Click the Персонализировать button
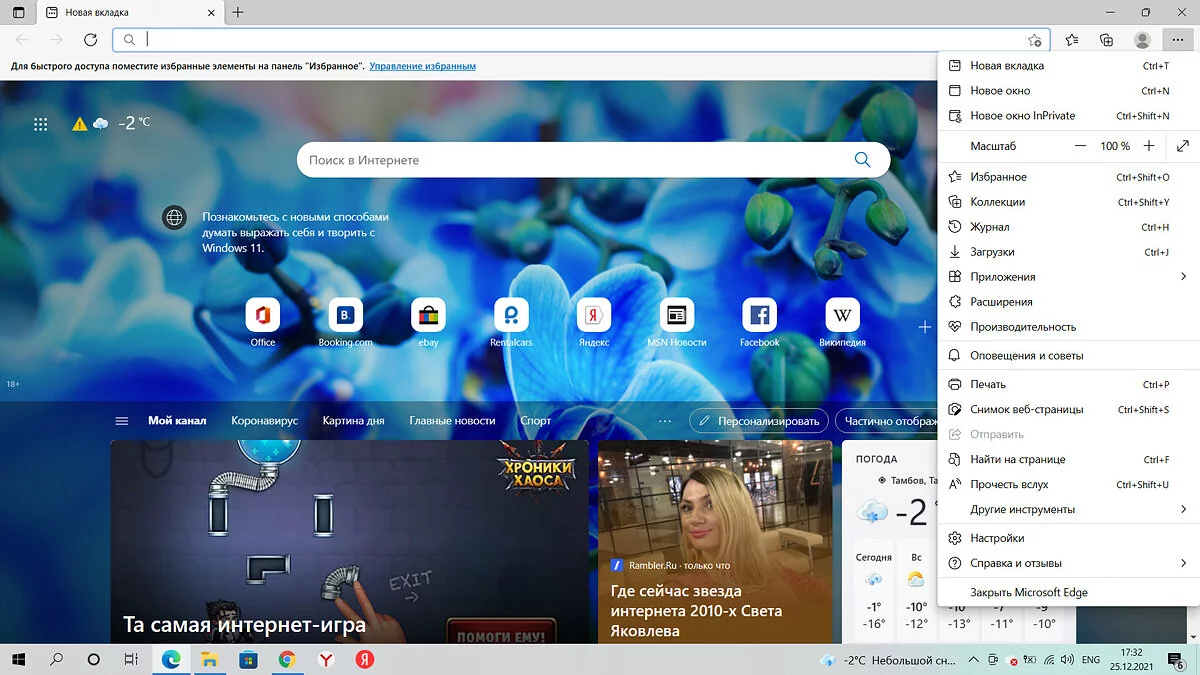Screen dimensions: 1200x675 click(760, 421)
